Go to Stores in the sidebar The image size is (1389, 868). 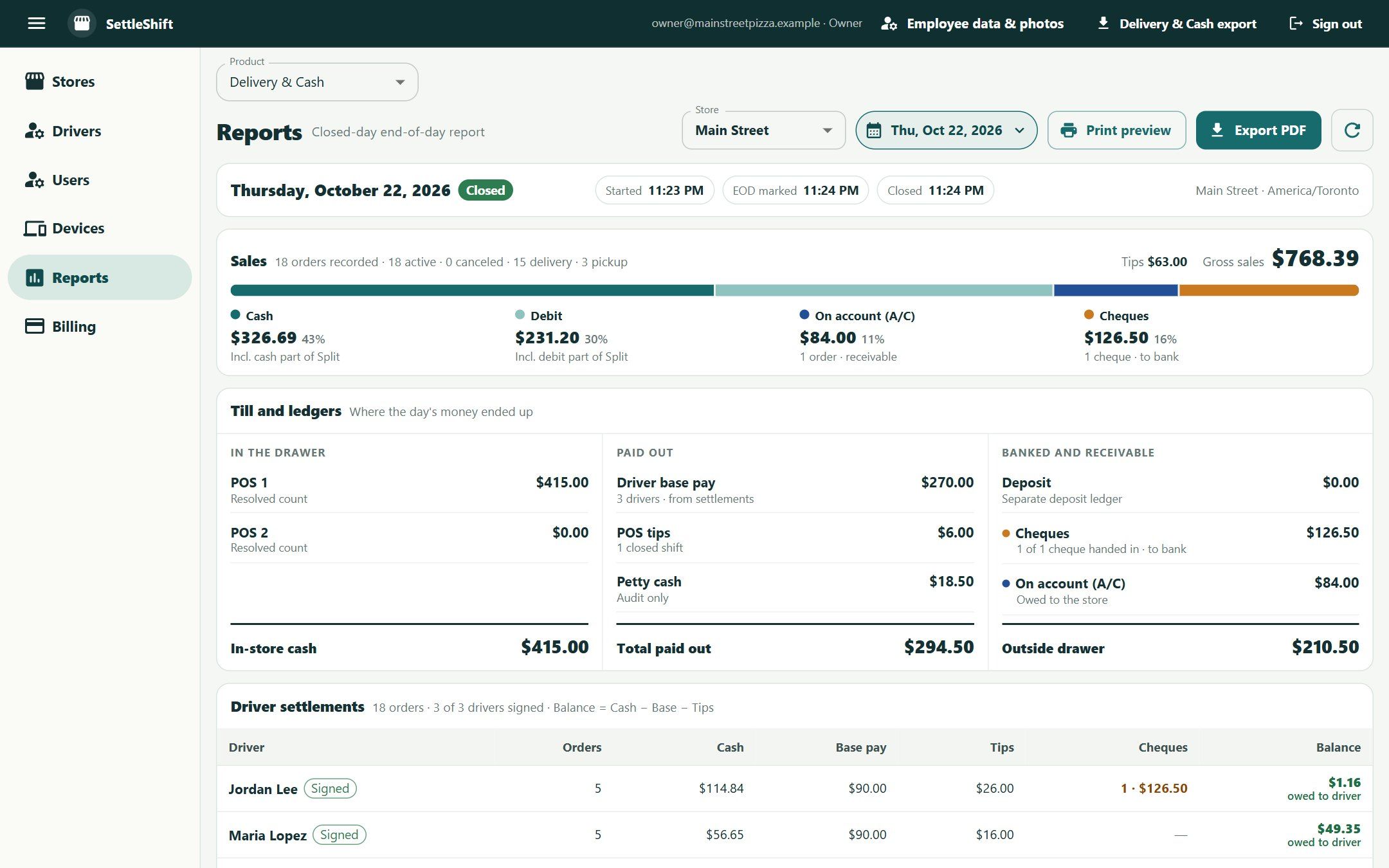pyautogui.click(x=100, y=82)
